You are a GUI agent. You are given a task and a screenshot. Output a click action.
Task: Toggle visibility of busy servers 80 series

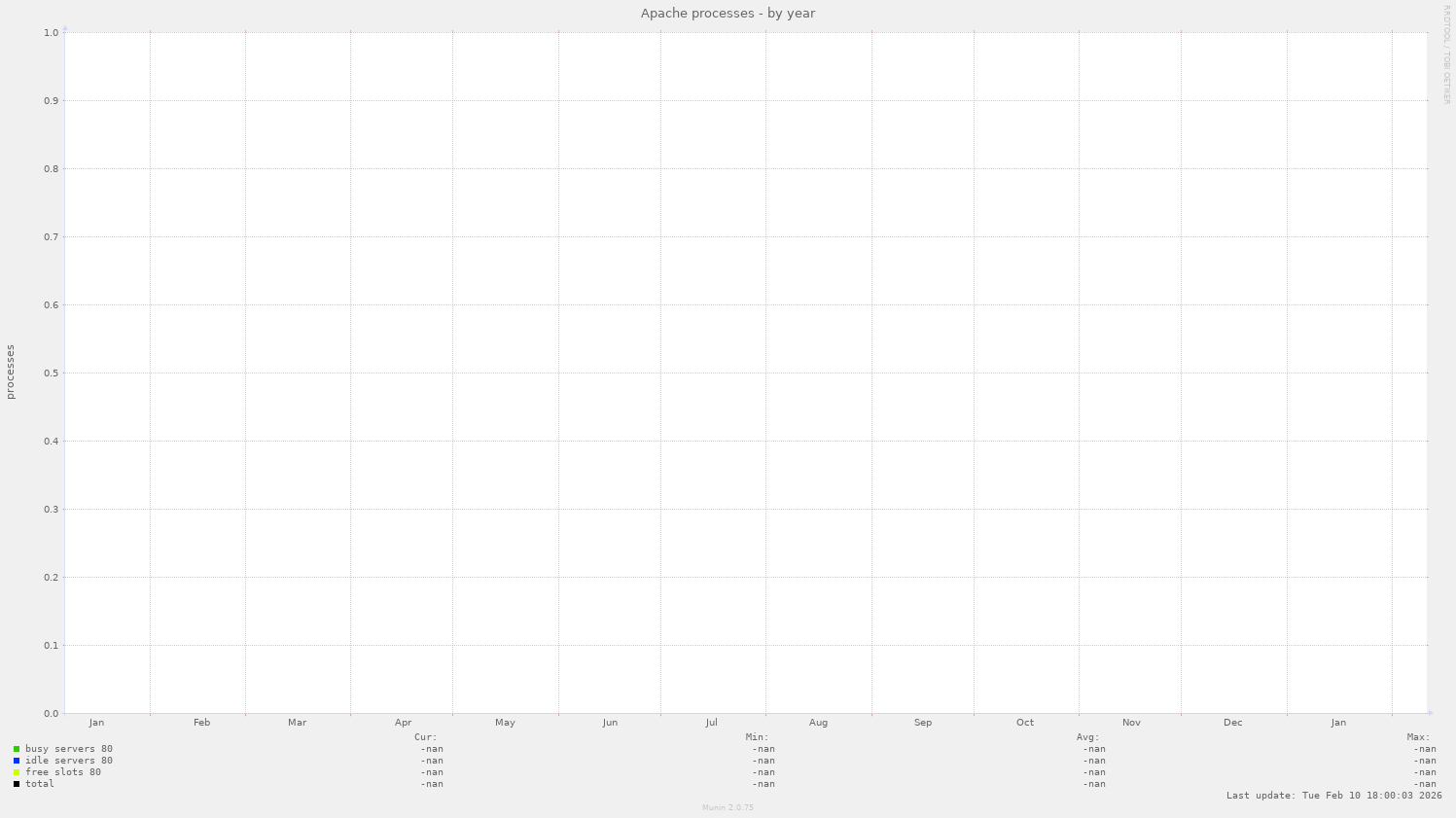[70, 748]
